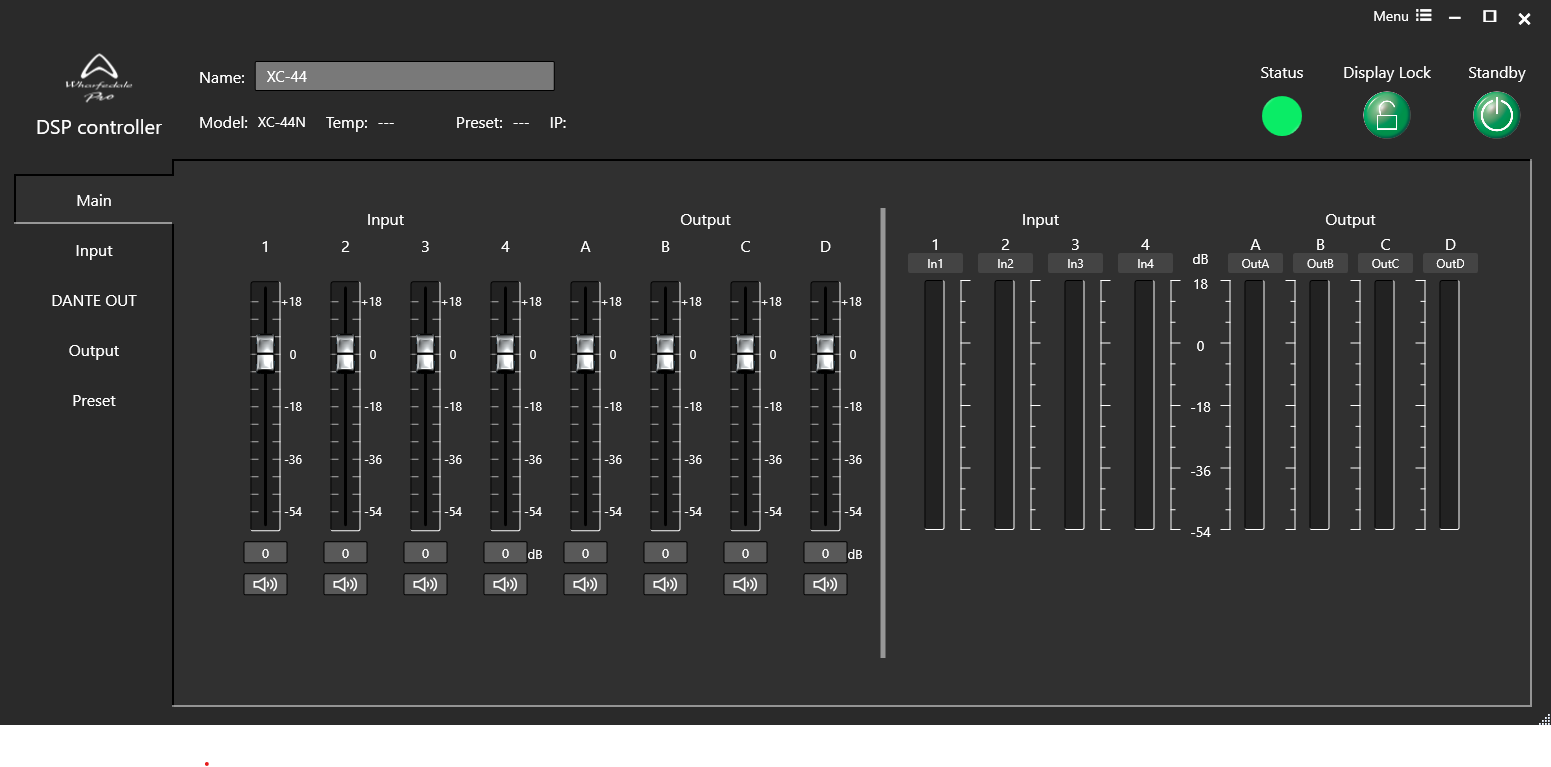Click Output A gain value box
The width and height of the screenshot is (1551, 767).
pos(585,553)
